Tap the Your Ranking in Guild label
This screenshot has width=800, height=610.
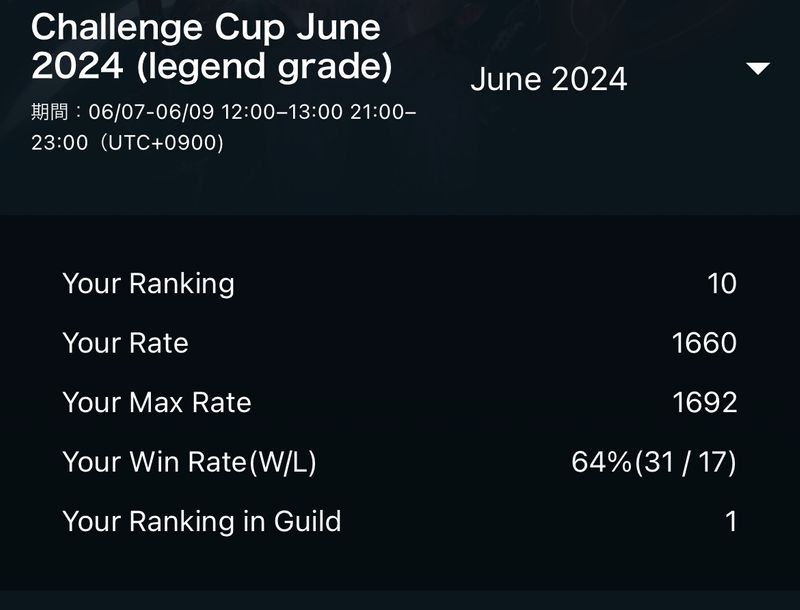pos(201,521)
